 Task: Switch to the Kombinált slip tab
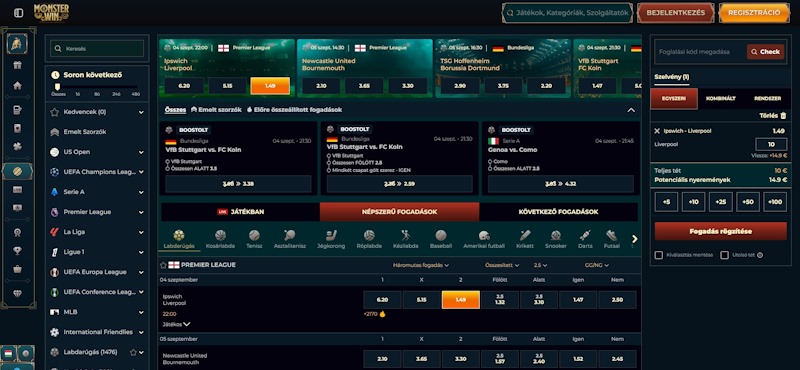point(720,98)
